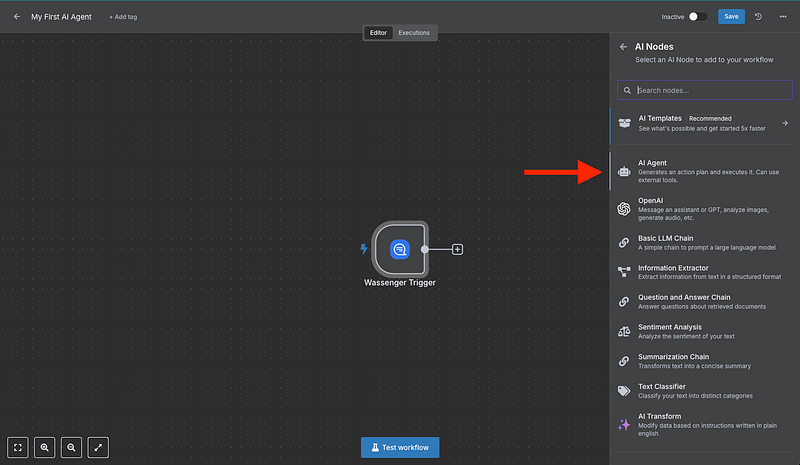
Task: Click the Add tag link
Action: [125, 17]
